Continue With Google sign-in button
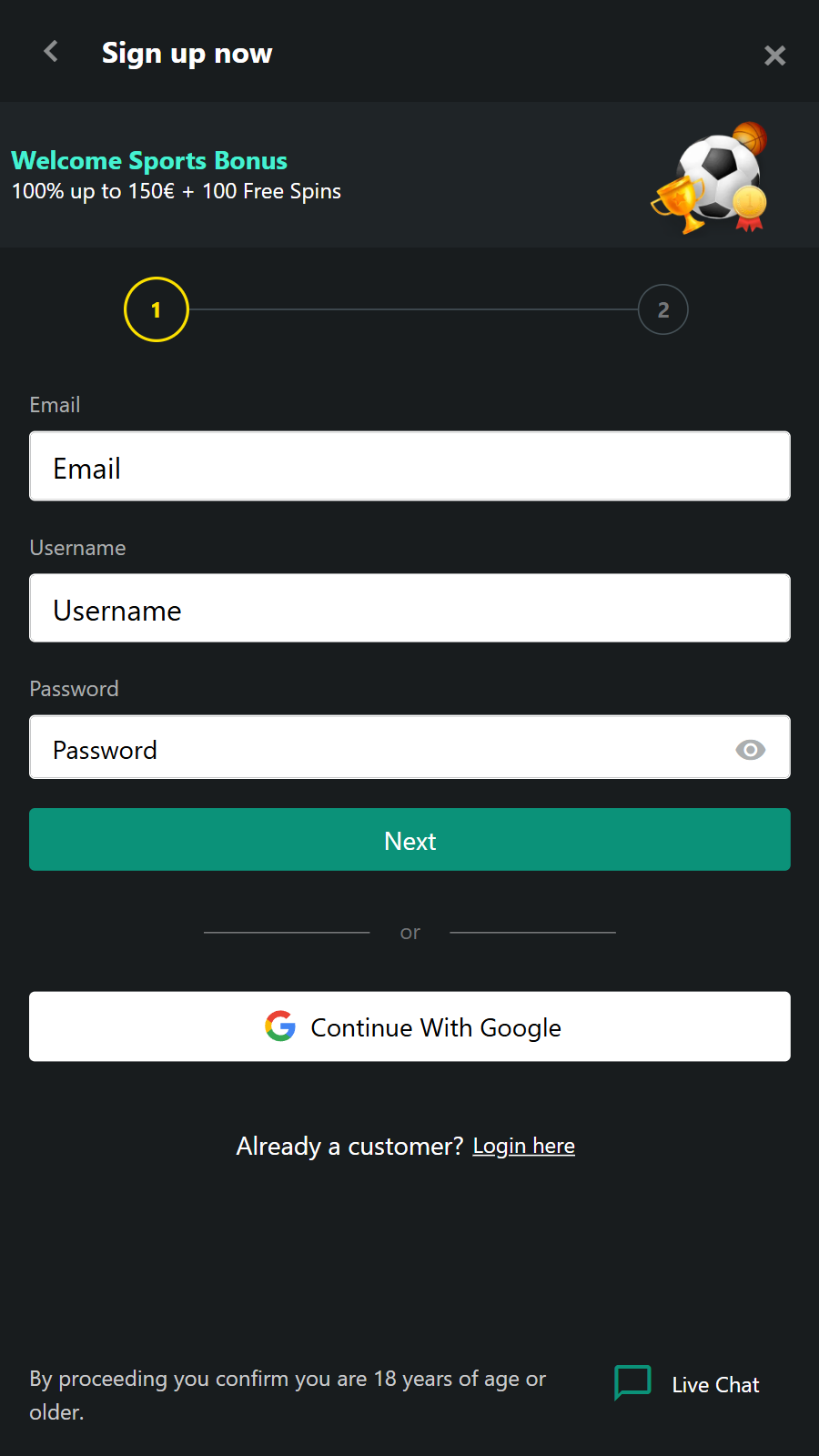 pos(409,1026)
